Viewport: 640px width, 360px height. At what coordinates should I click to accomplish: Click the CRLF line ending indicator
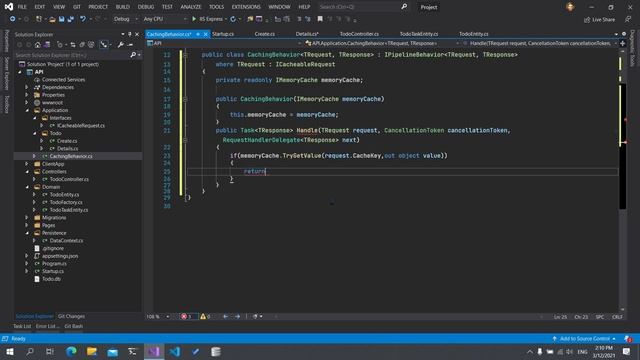point(617,317)
